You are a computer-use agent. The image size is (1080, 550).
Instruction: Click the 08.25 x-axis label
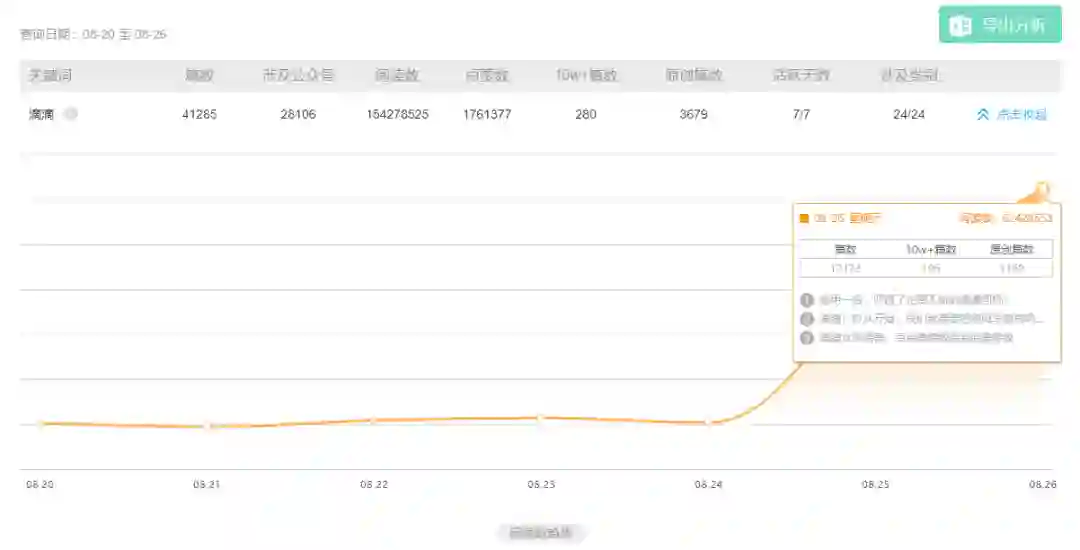click(875, 485)
